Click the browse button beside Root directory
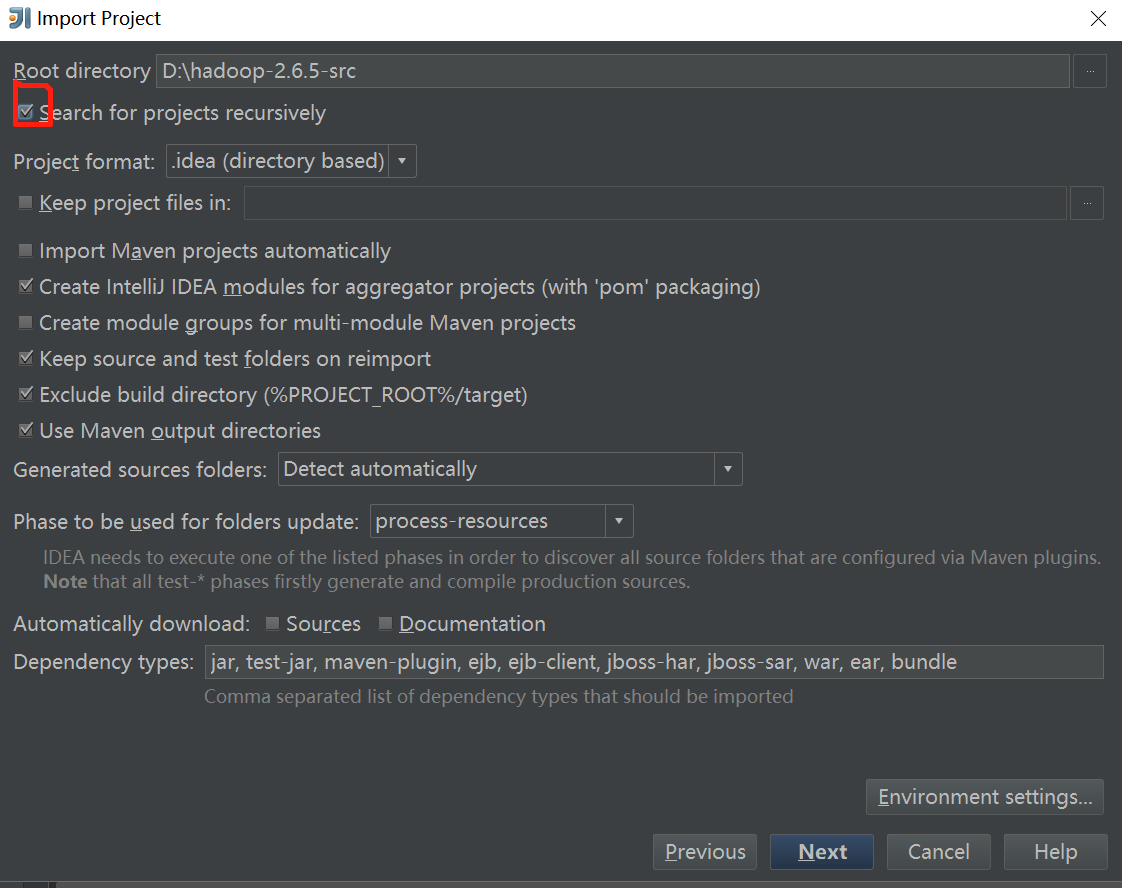Image resolution: width=1122 pixels, height=888 pixels. (1090, 70)
